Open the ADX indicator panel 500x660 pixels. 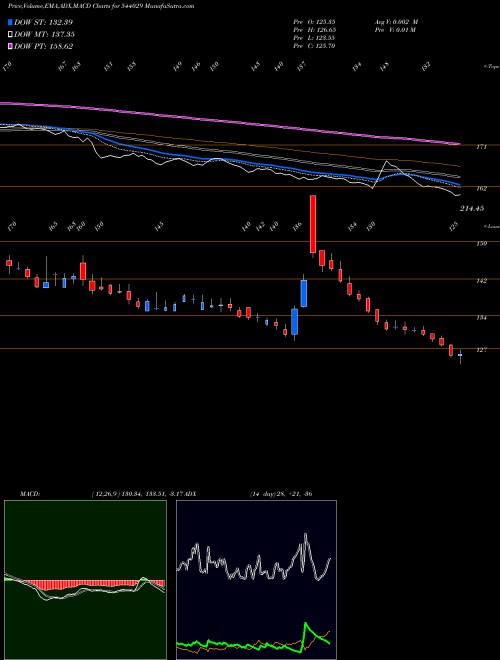[256, 580]
